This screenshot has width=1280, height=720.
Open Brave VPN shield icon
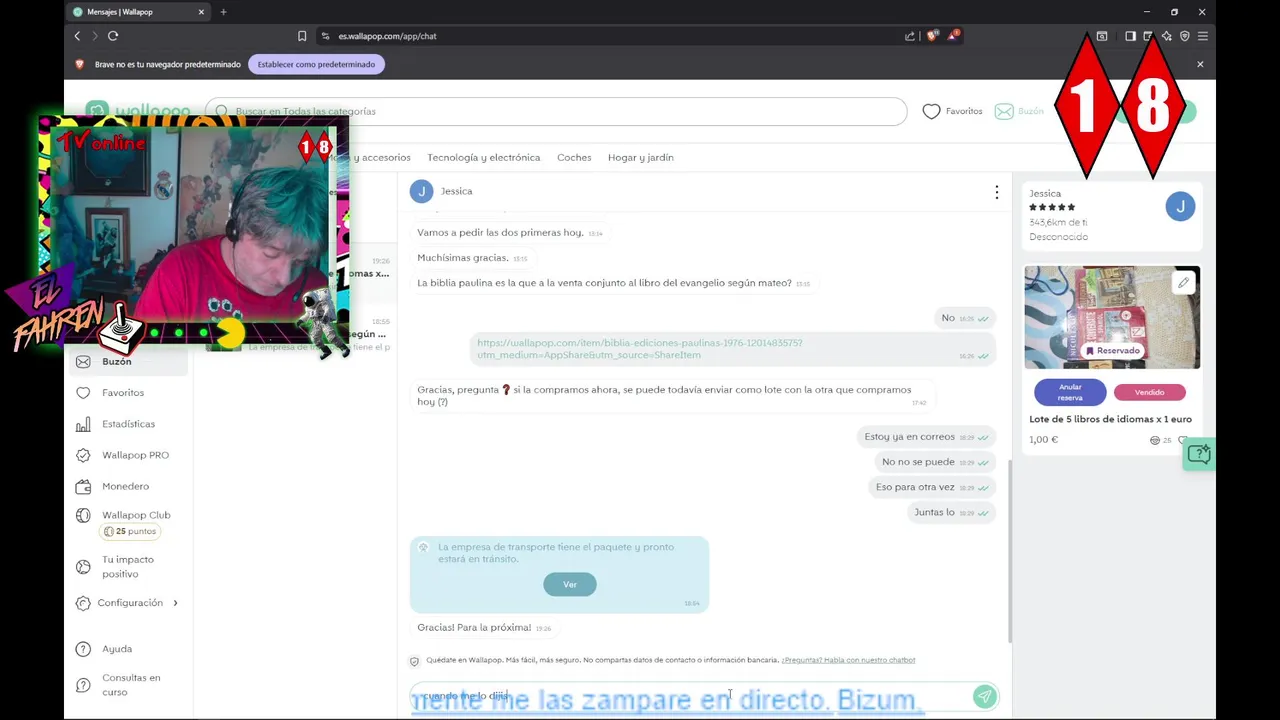point(1184,36)
